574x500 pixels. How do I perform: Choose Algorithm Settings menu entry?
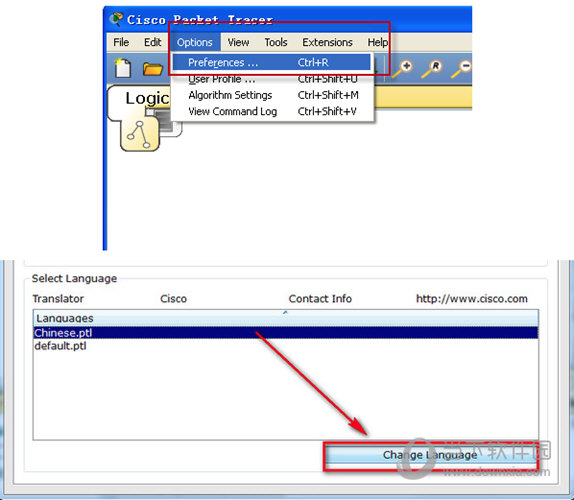272,95
